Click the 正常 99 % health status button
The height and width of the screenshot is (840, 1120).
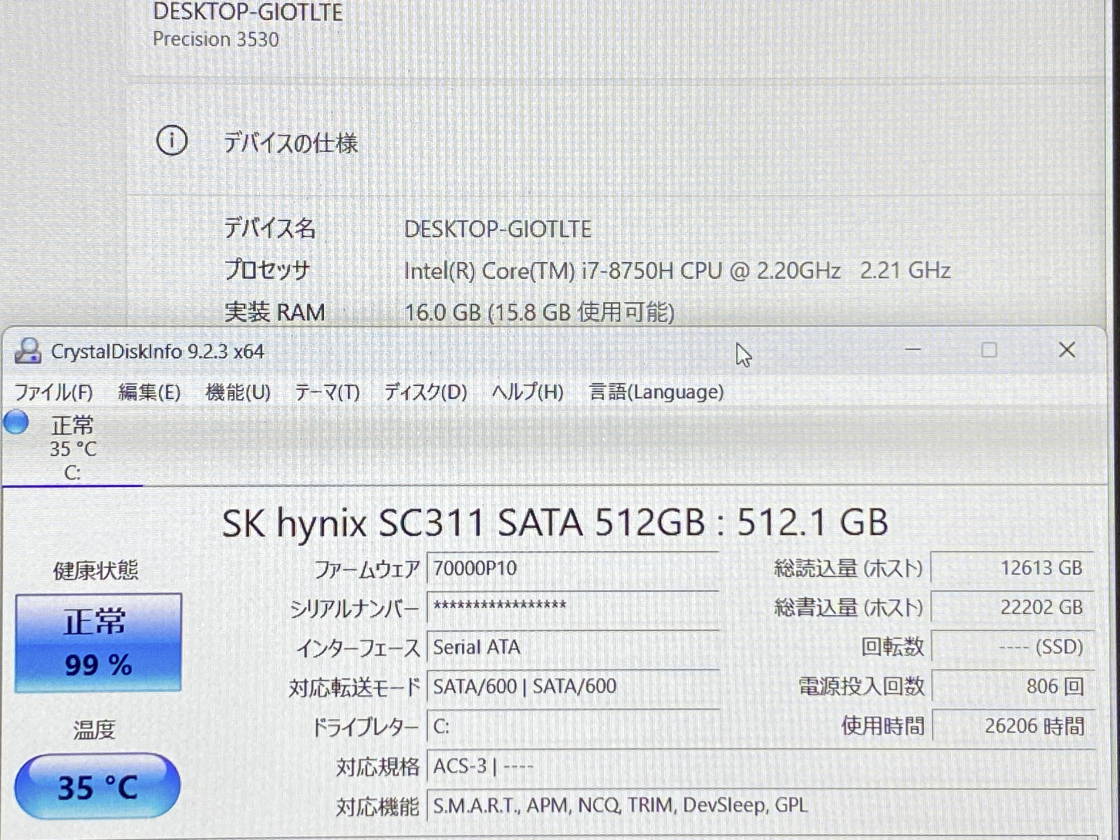99,643
